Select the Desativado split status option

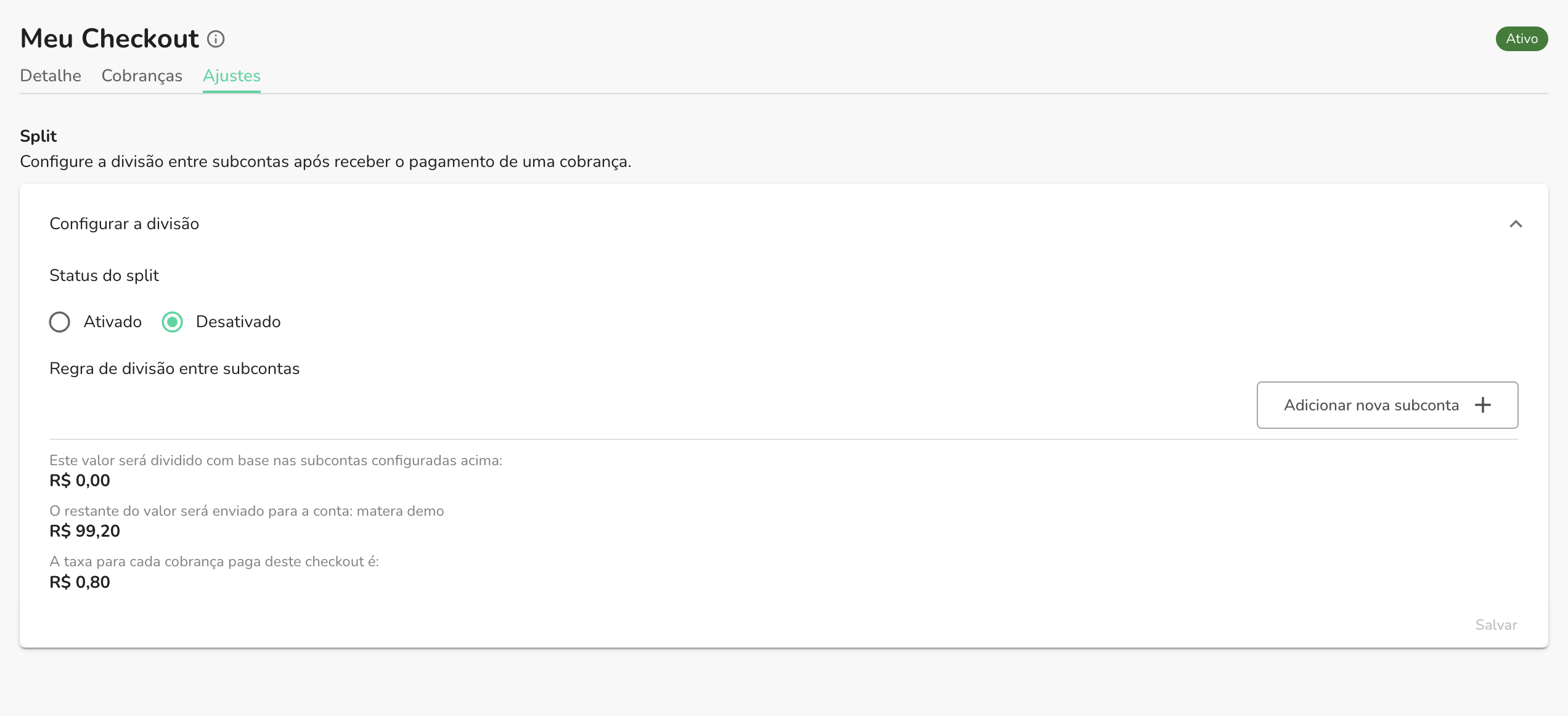pyautogui.click(x=173, y=322)
